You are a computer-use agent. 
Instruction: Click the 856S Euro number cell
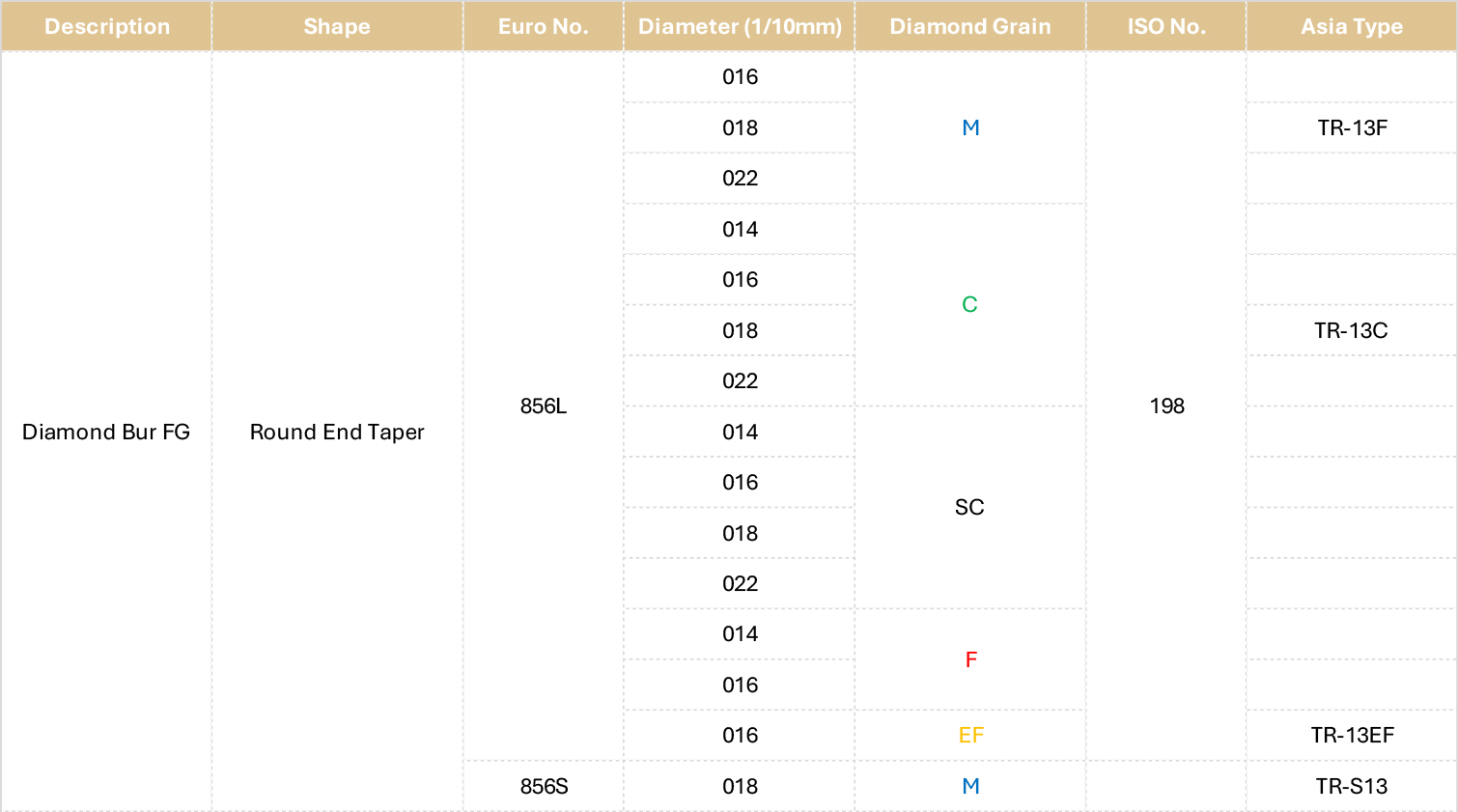pos(544,786)
